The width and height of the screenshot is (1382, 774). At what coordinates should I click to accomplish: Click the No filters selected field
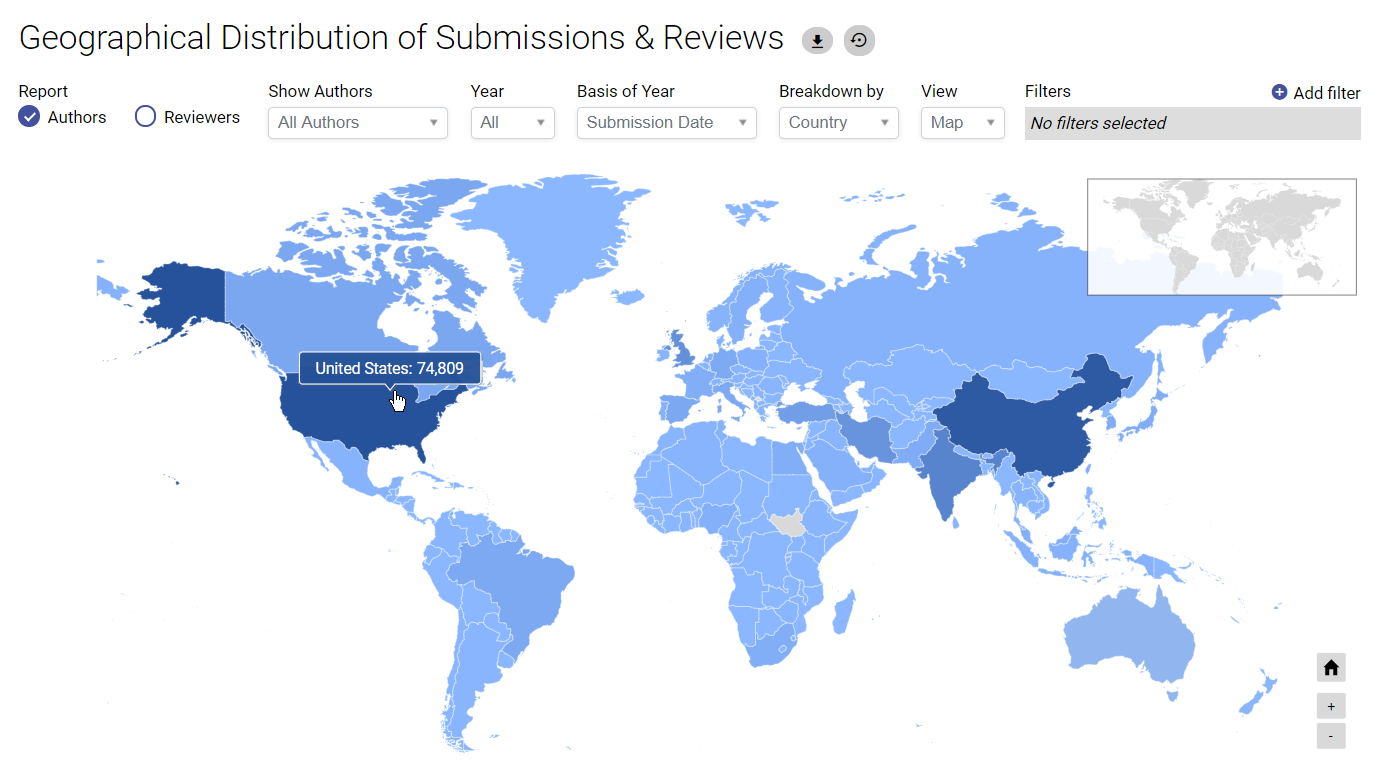[1192, 124]
